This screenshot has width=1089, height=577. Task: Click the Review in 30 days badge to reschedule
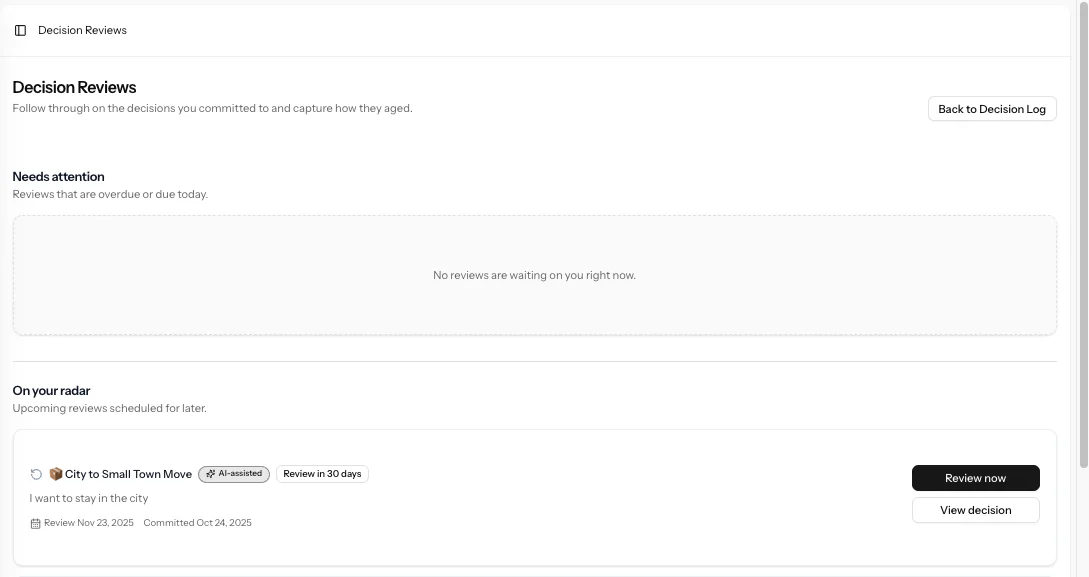(x=322, y=473)
